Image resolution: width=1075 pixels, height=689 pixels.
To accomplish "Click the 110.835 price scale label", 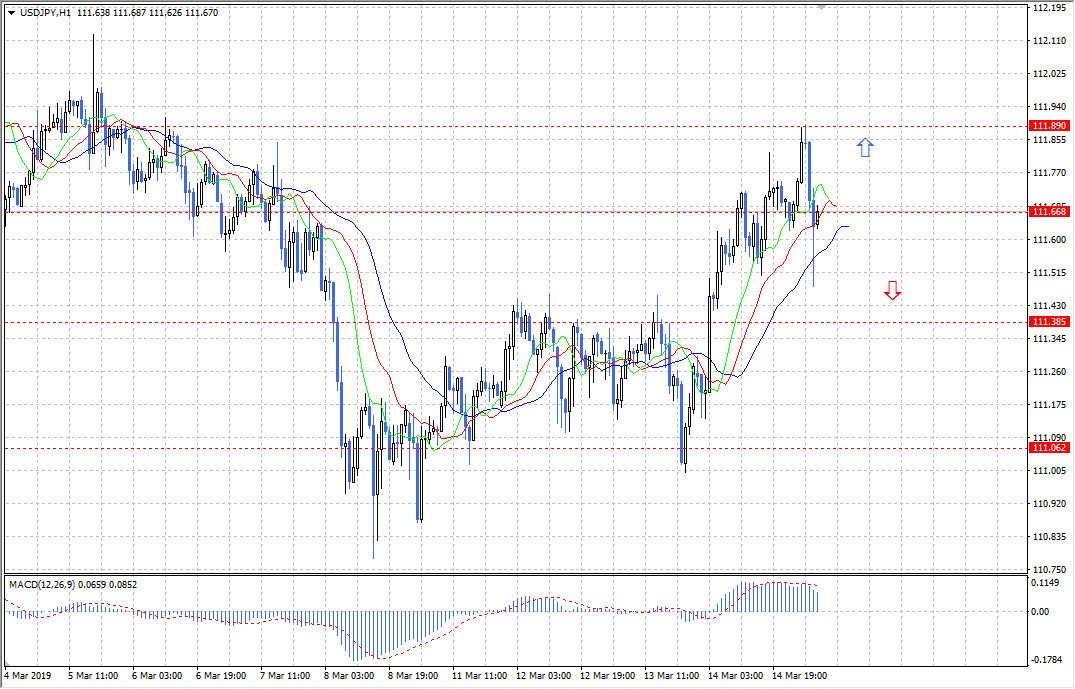I will click(x=1050, y=537).
